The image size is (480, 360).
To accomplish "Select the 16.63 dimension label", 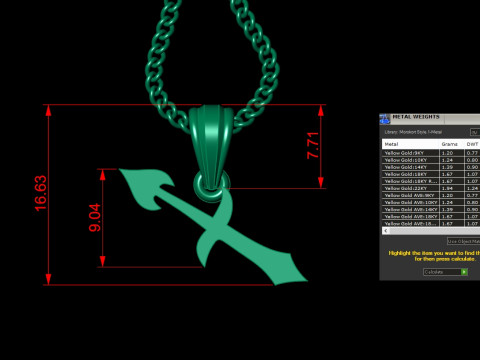I will coord(41,193).
